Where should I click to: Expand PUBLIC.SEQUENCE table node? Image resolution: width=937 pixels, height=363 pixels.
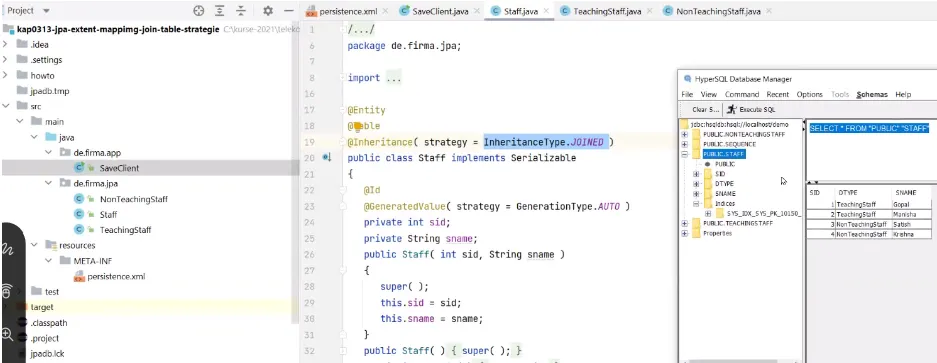(685, 144)
